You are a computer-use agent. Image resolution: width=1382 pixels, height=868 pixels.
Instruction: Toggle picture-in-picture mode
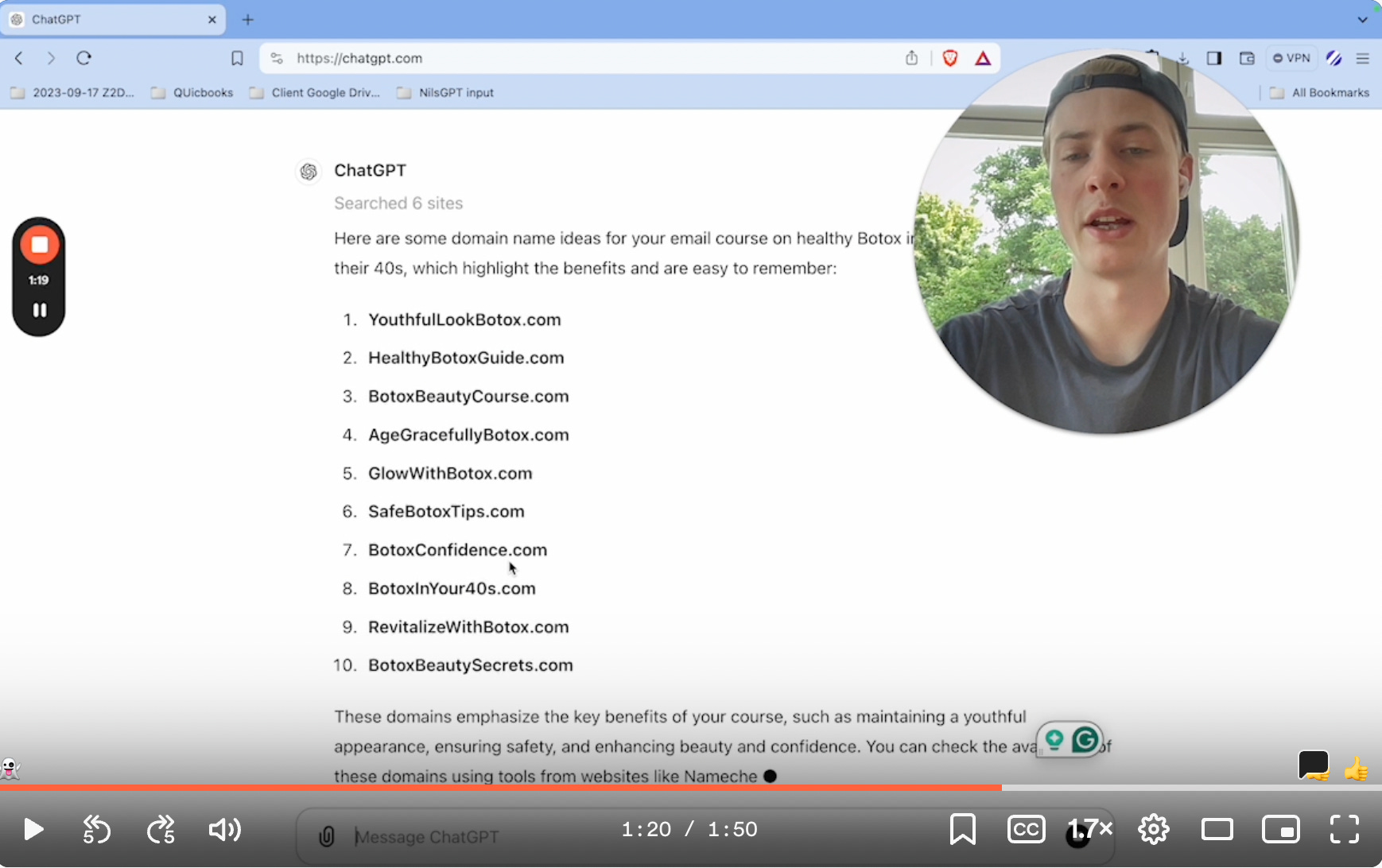1281,829
